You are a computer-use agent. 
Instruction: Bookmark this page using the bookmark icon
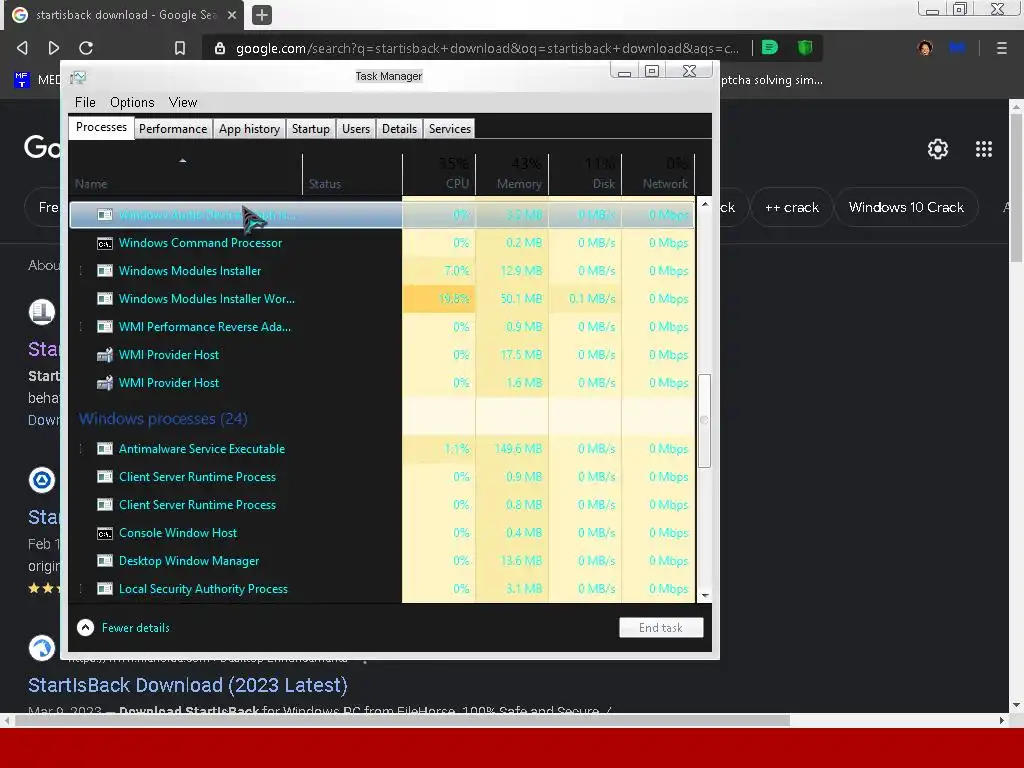click(180, 48)
